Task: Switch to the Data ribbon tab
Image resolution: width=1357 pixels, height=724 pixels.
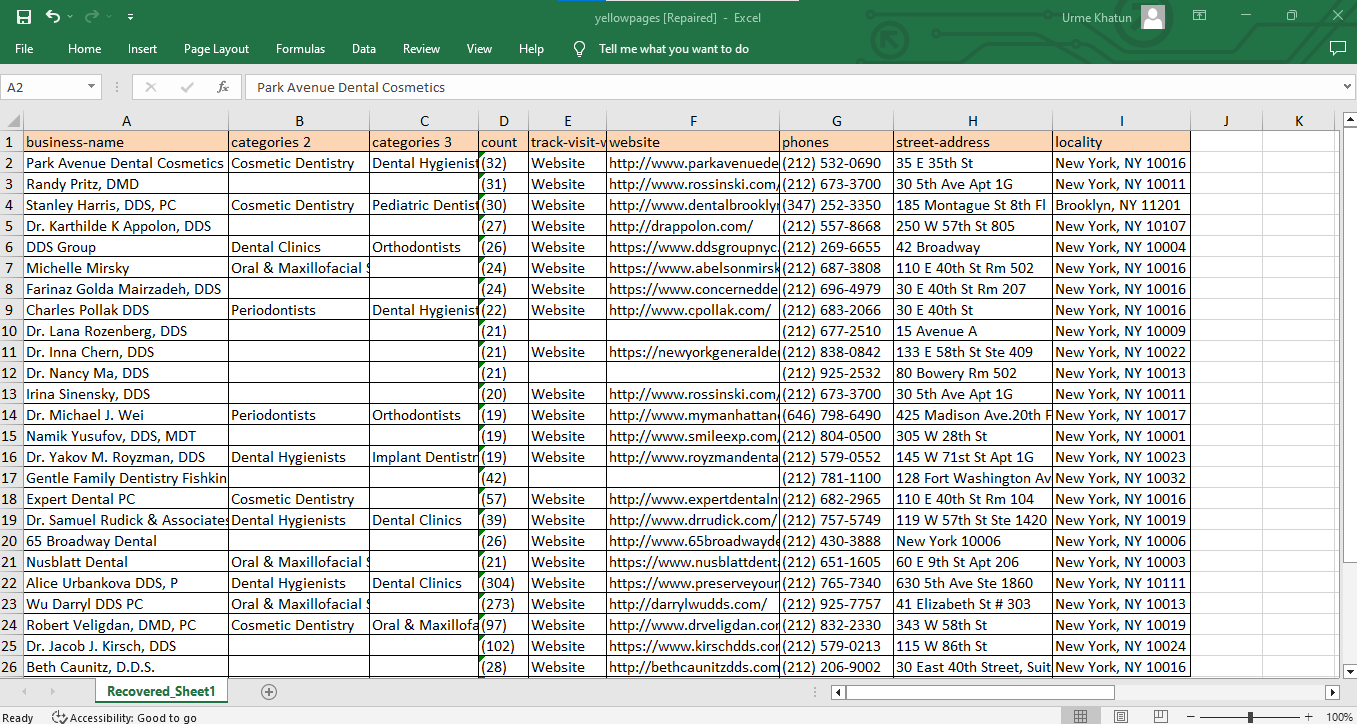Action: (363, 48)
